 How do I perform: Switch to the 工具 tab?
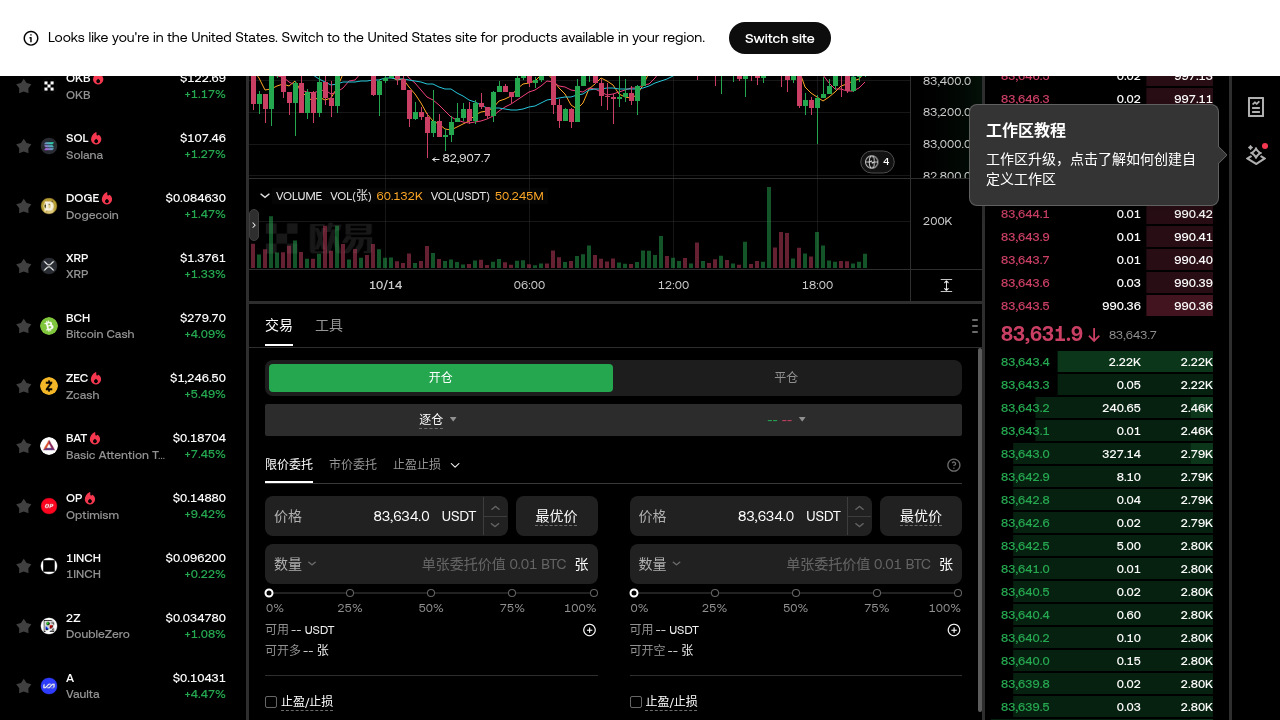tap(329, 326)
